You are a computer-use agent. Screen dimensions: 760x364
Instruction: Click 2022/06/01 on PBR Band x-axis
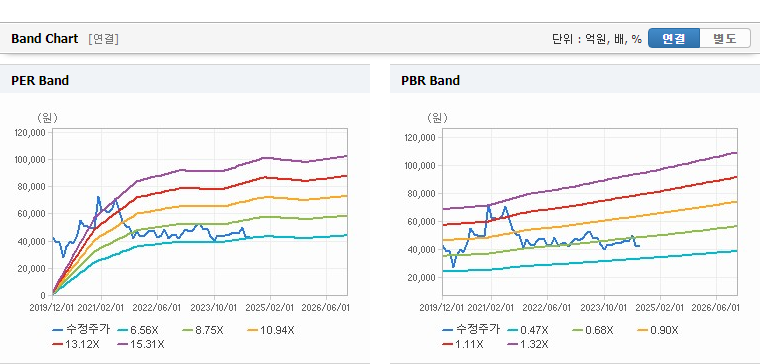[x=547, y=308]
